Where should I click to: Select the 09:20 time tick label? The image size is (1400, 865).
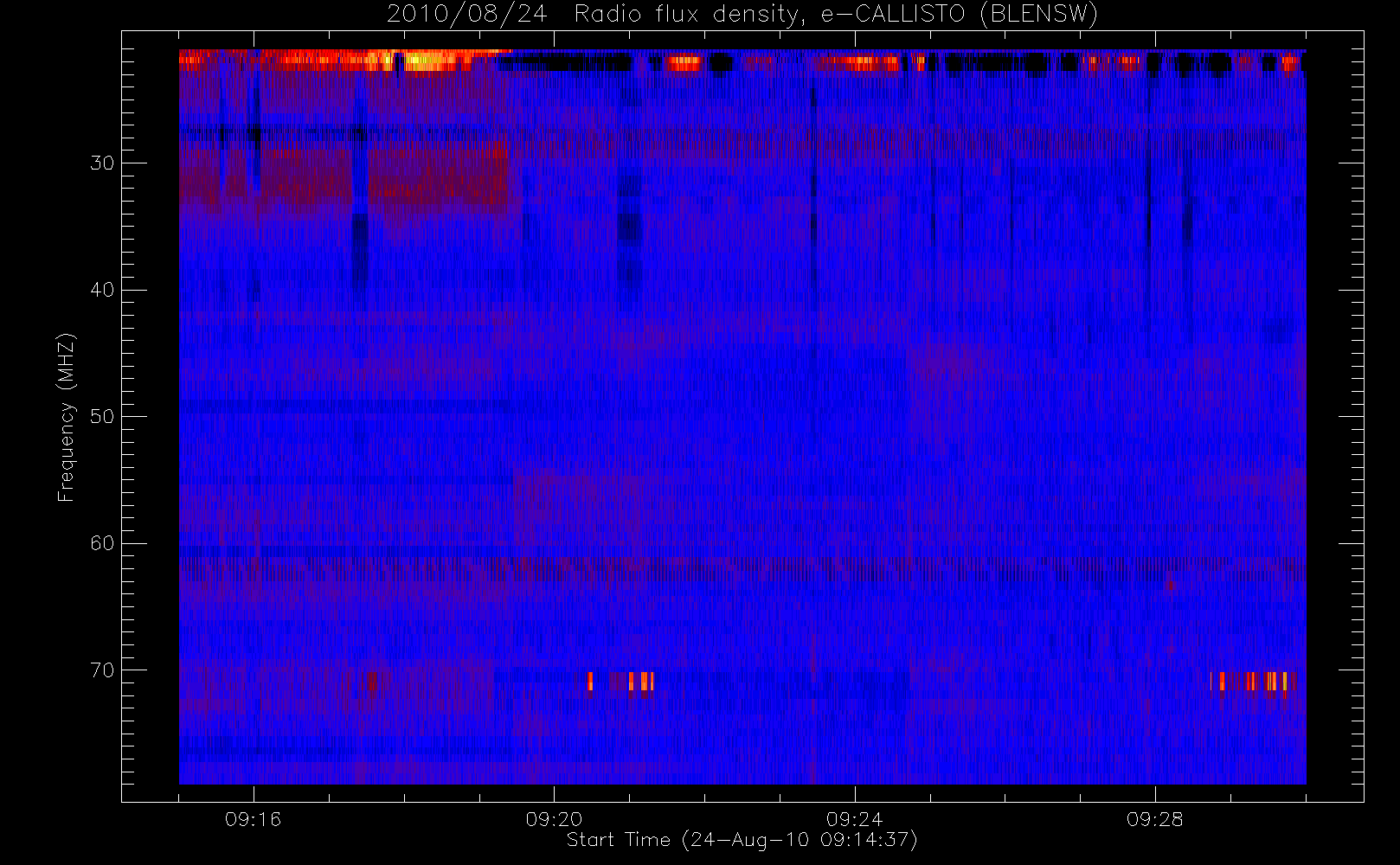[554, 819]
